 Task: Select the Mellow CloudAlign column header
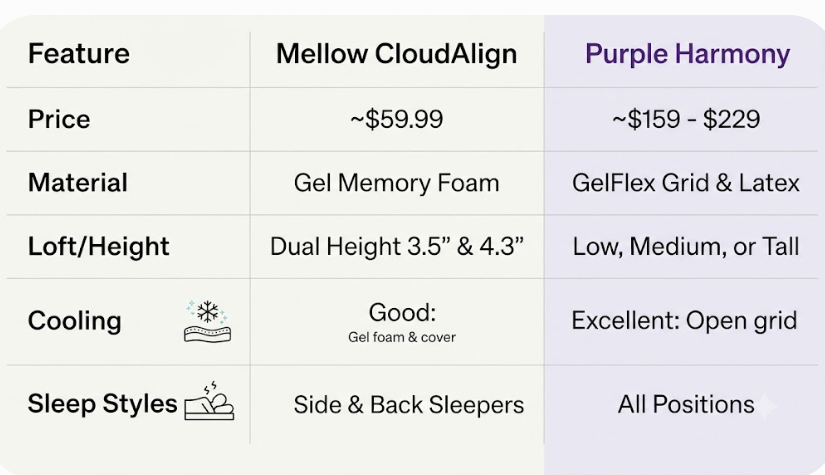click(396, 54)
